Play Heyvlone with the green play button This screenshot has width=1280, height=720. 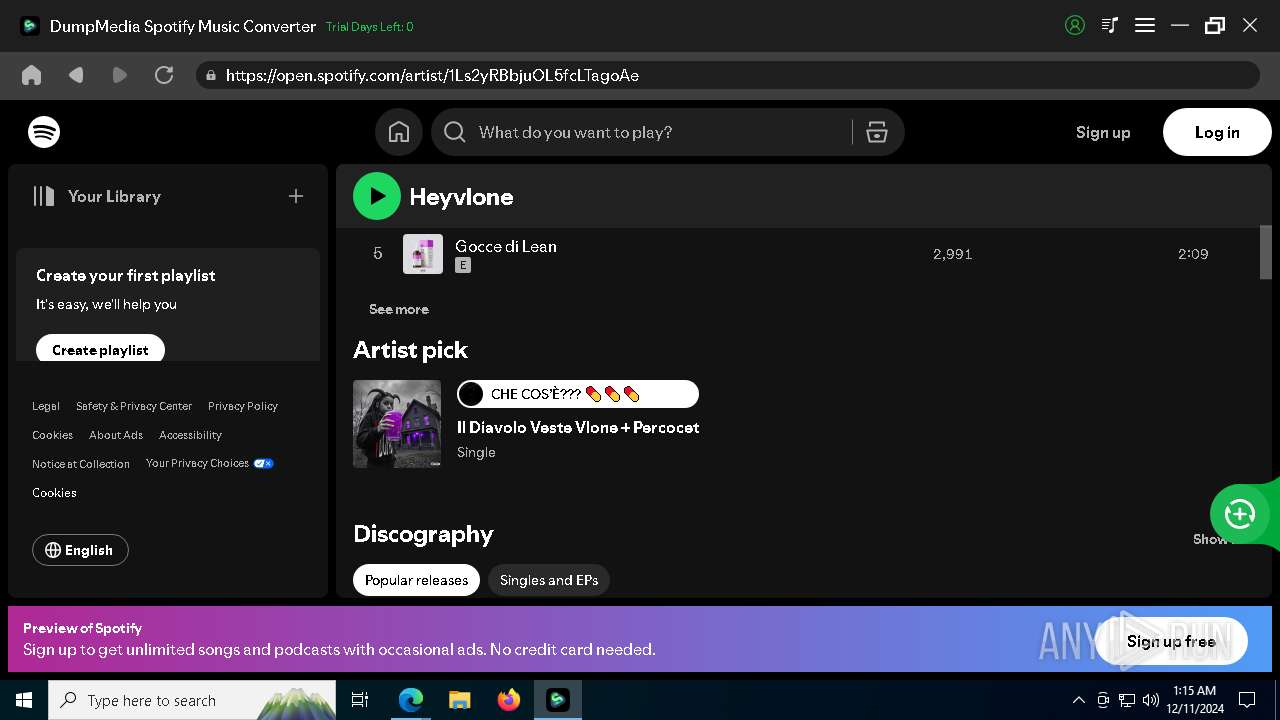coord(377,197)
